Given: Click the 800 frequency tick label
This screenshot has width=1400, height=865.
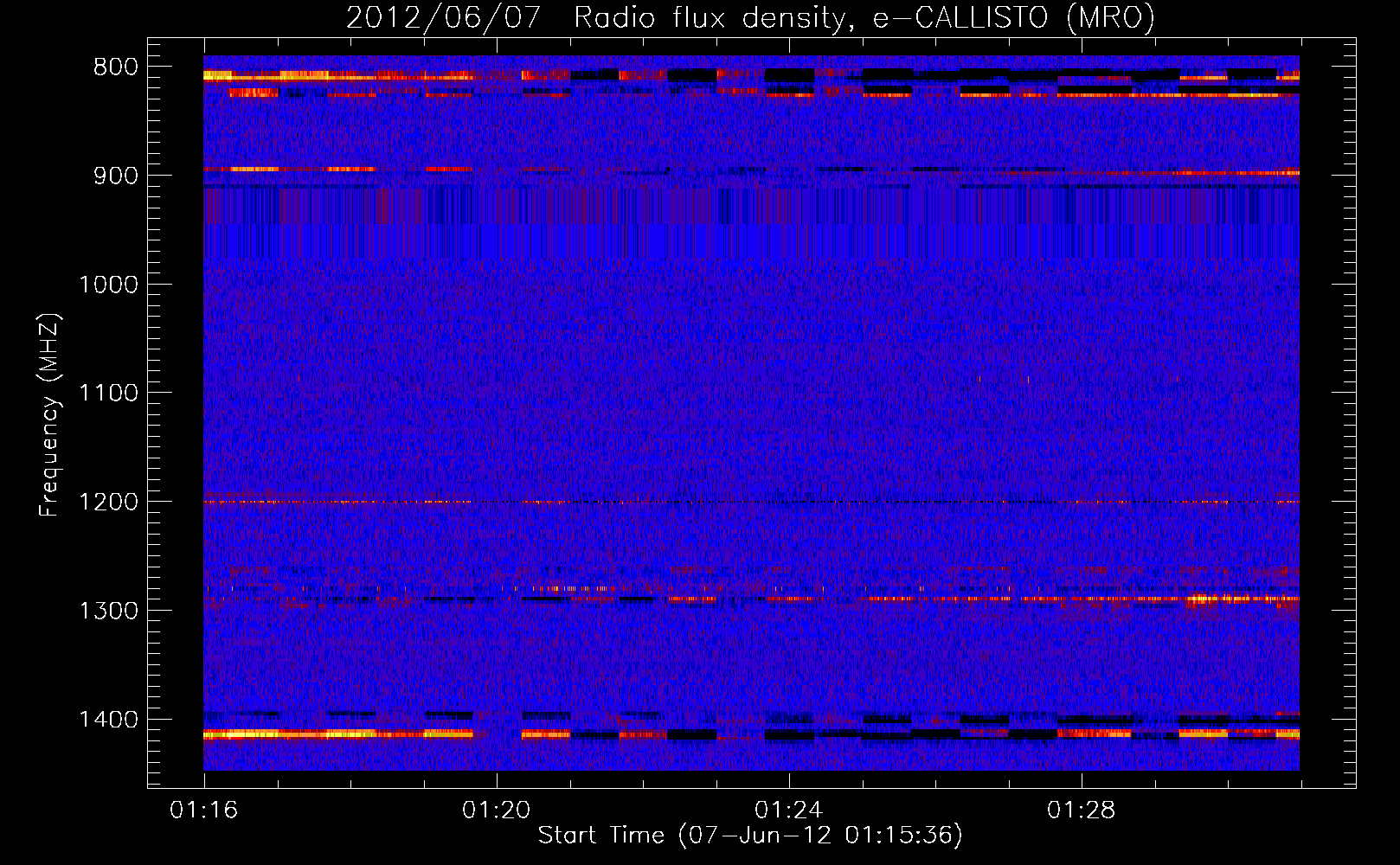Looking at the screenshot, I should 115,67.
